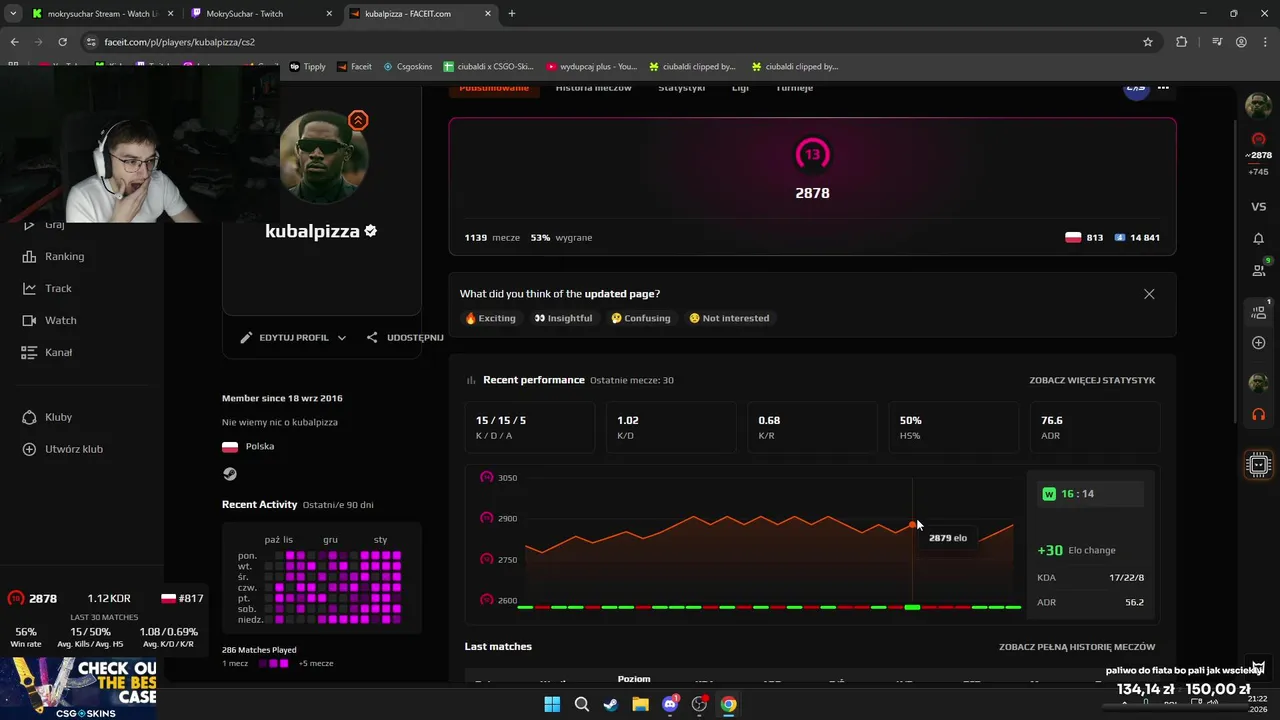Click Zobacz więcej statystyk link

1092,380
